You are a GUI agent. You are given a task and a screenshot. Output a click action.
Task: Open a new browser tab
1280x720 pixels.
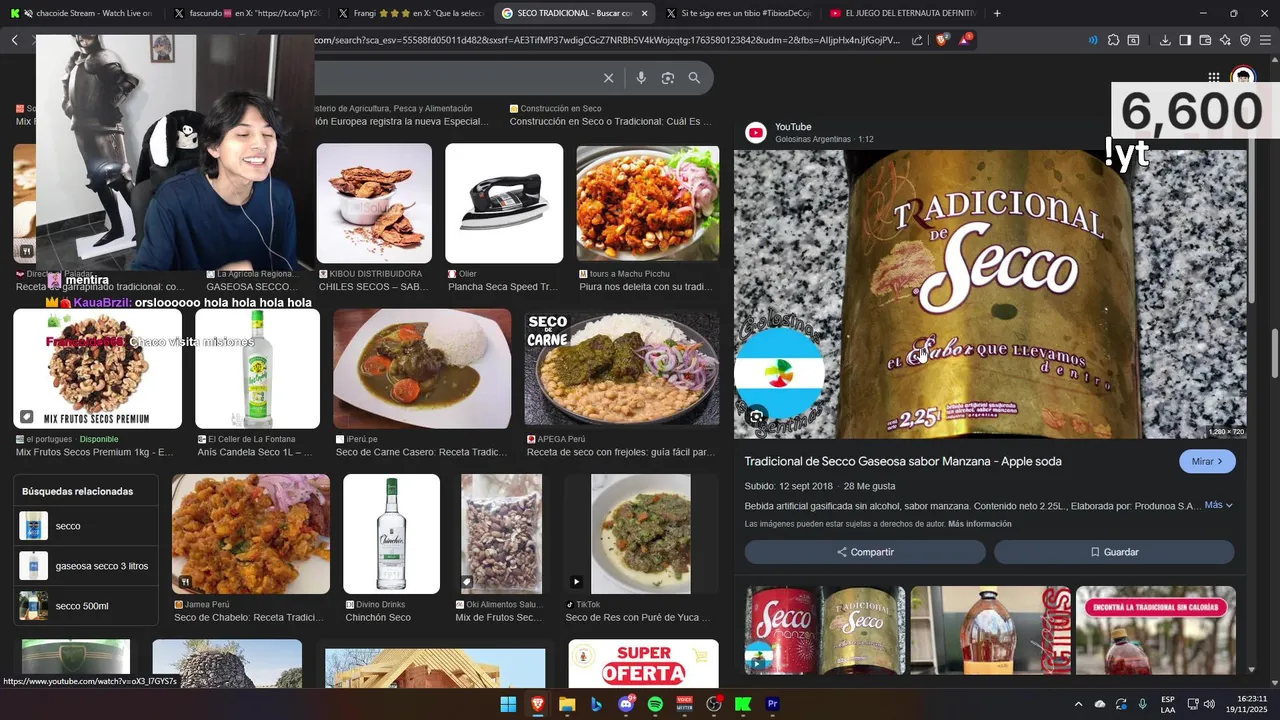tap(997, 13)
